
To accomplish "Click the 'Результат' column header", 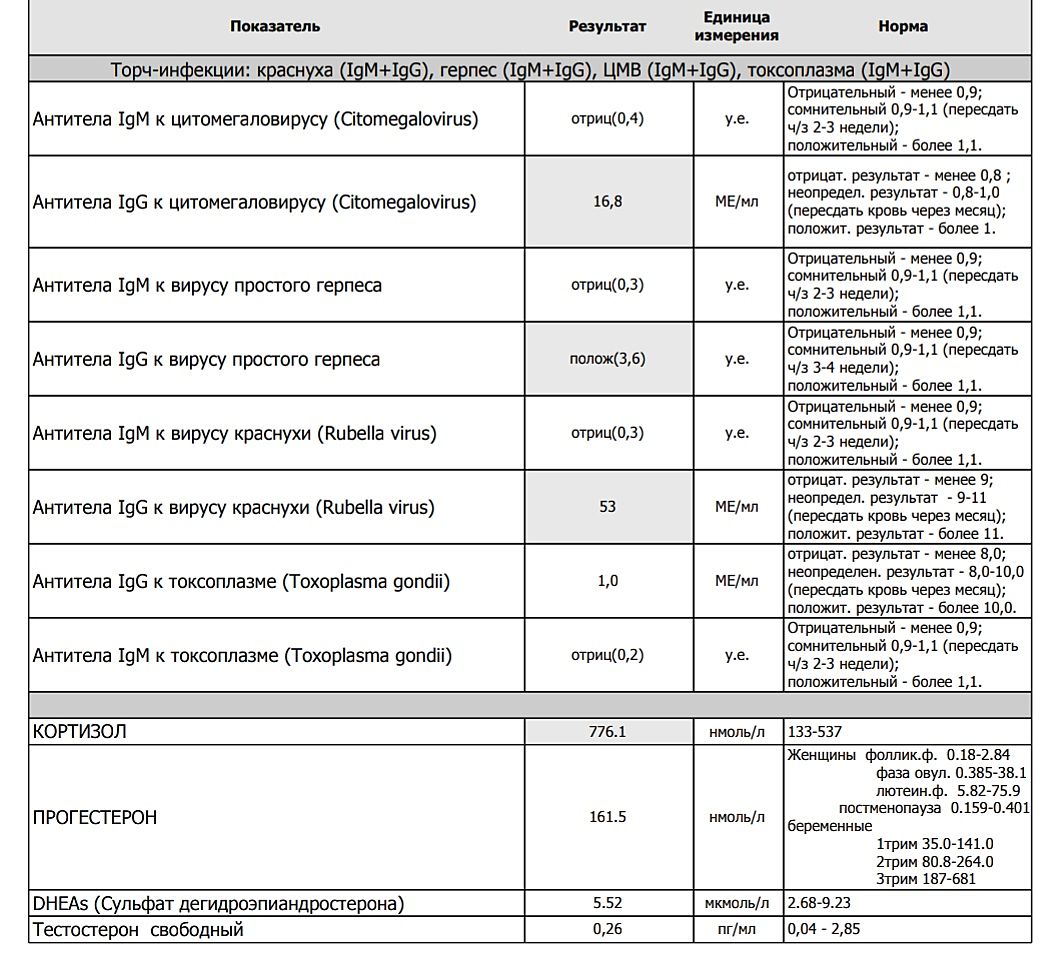I will 607,26.
